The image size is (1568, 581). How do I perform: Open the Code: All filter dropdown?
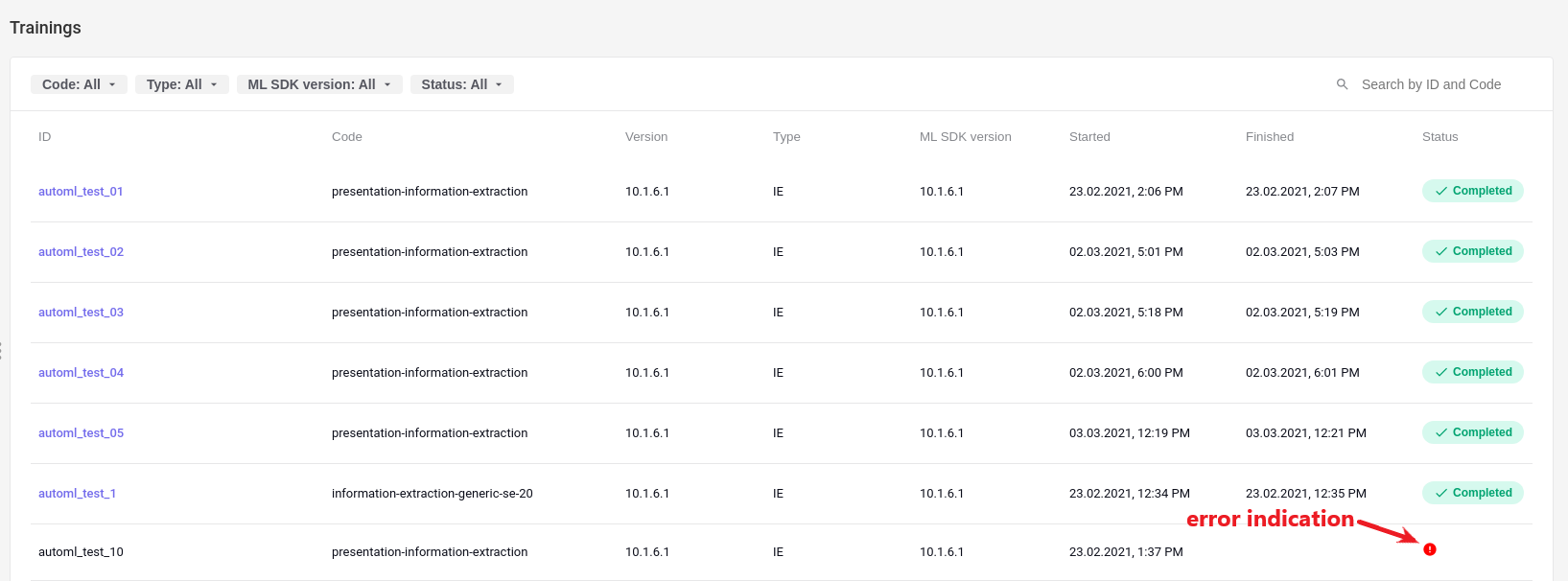pyautogui.click(x=79, y=84)
